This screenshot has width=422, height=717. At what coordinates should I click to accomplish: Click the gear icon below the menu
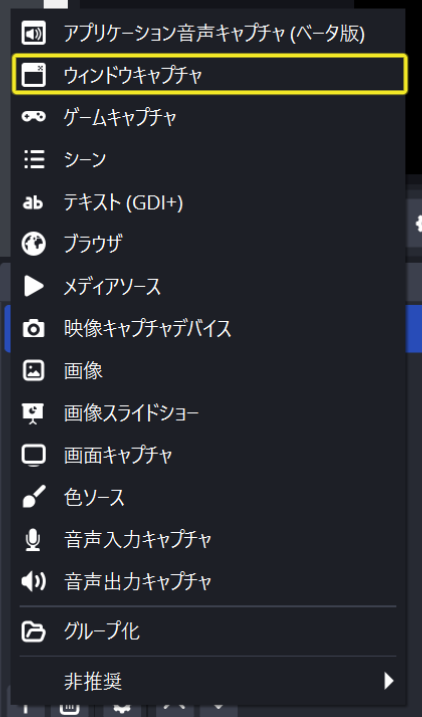pos(122,710)
